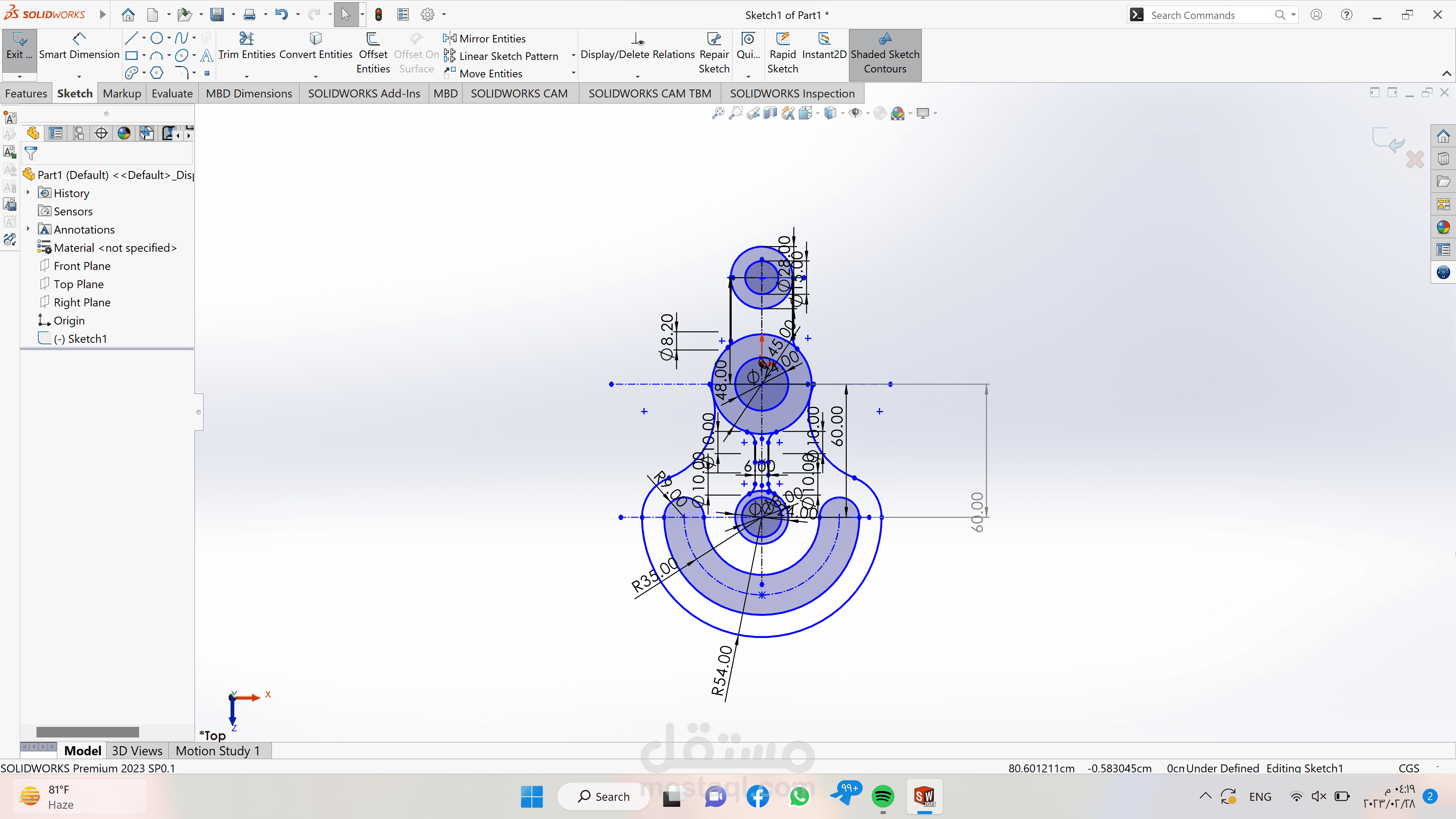1456x819 pixels.
Task: Click the Undo arrow icon
Action: click(281, 15)
